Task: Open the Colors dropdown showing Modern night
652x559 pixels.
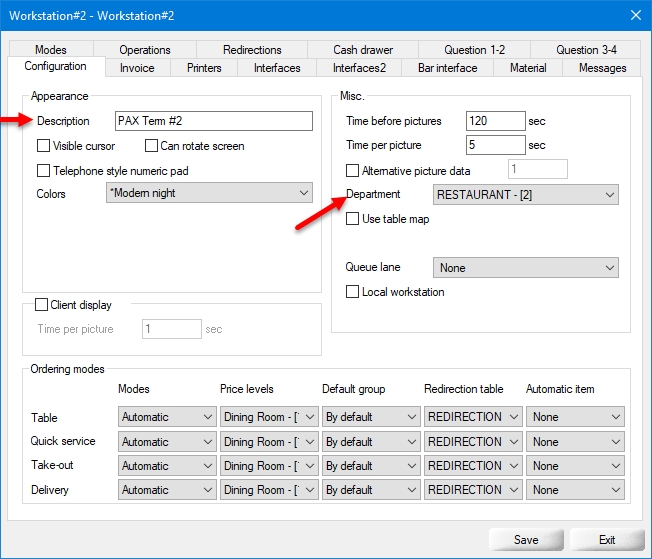Action: pos(210,194)
